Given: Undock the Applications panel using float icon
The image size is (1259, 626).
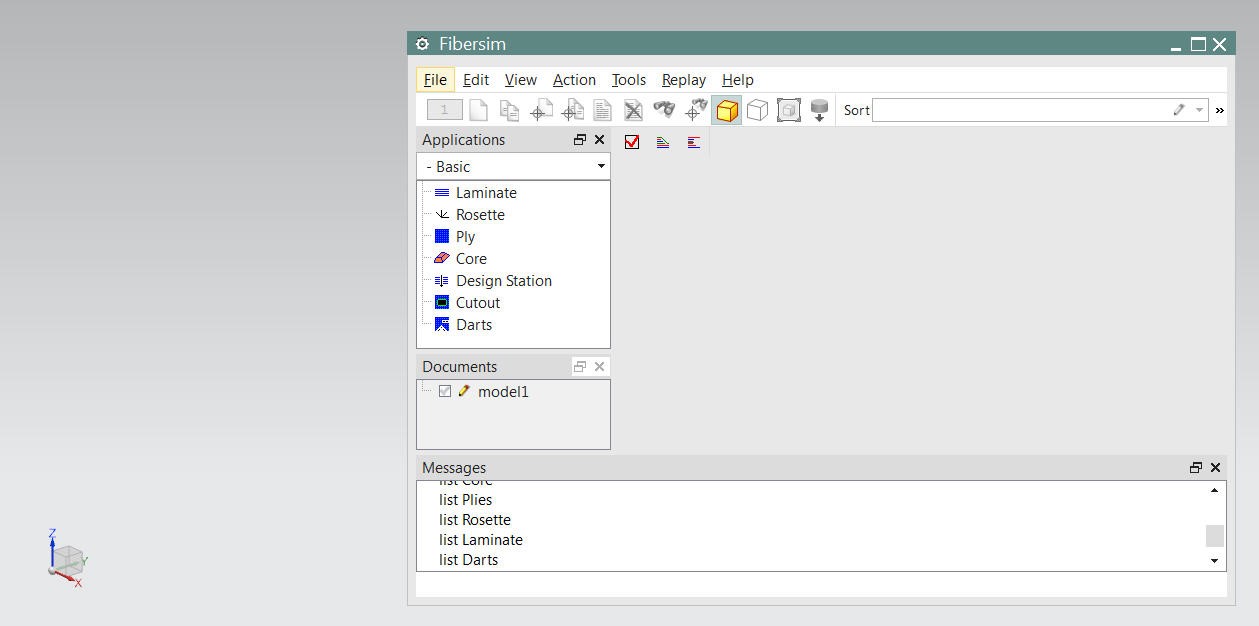Looking at the screenshot, I should click(579, 140).
